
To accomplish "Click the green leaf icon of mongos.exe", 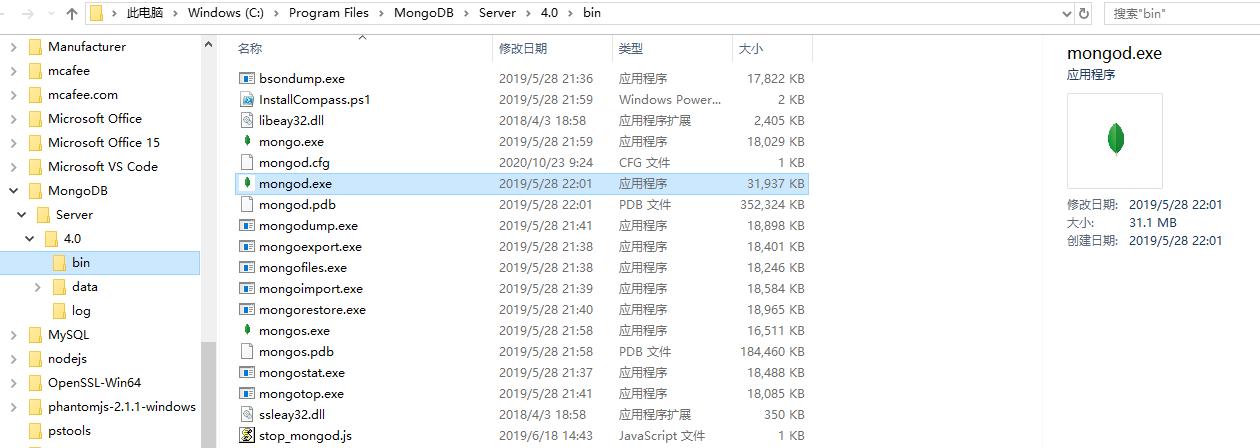I will [248, 330].
